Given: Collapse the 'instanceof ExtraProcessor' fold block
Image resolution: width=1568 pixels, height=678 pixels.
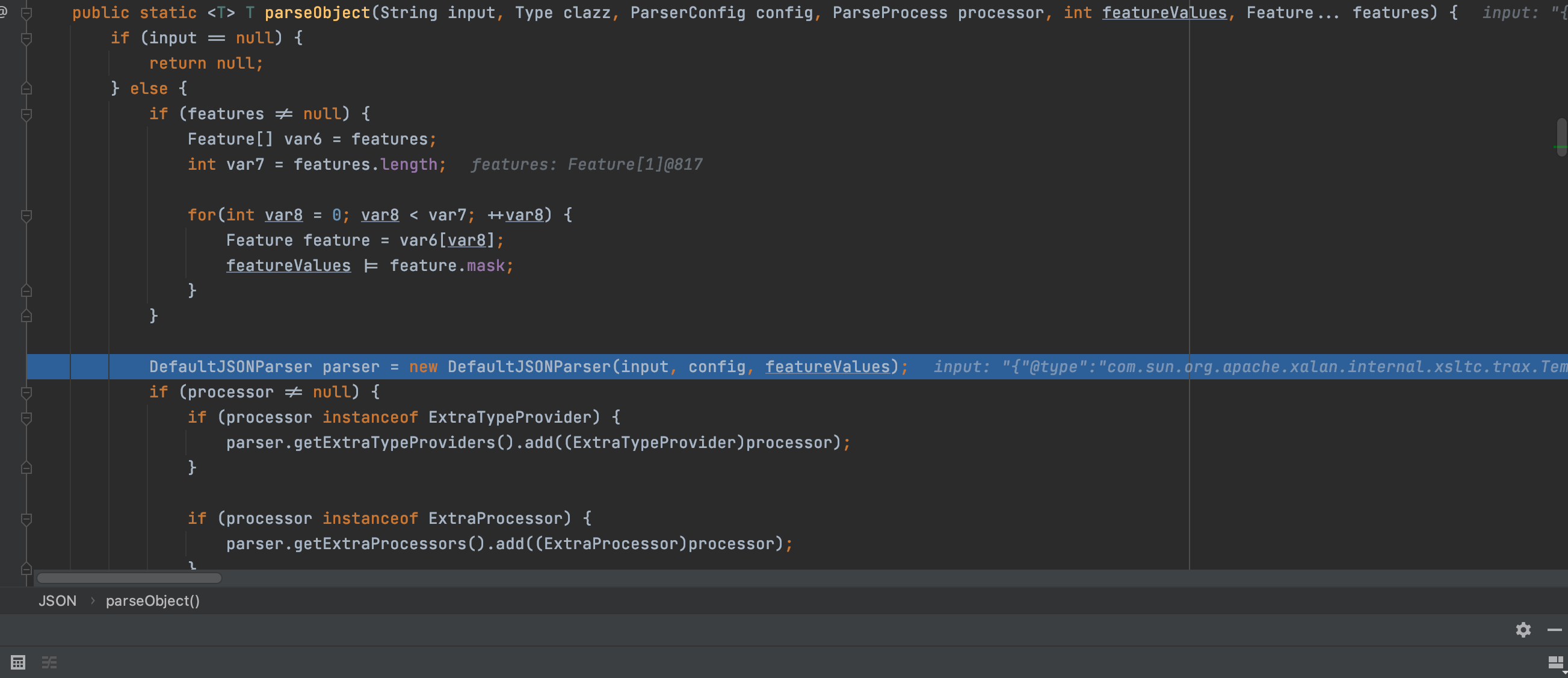Looking at the screenshot, I should pos(26,518).
